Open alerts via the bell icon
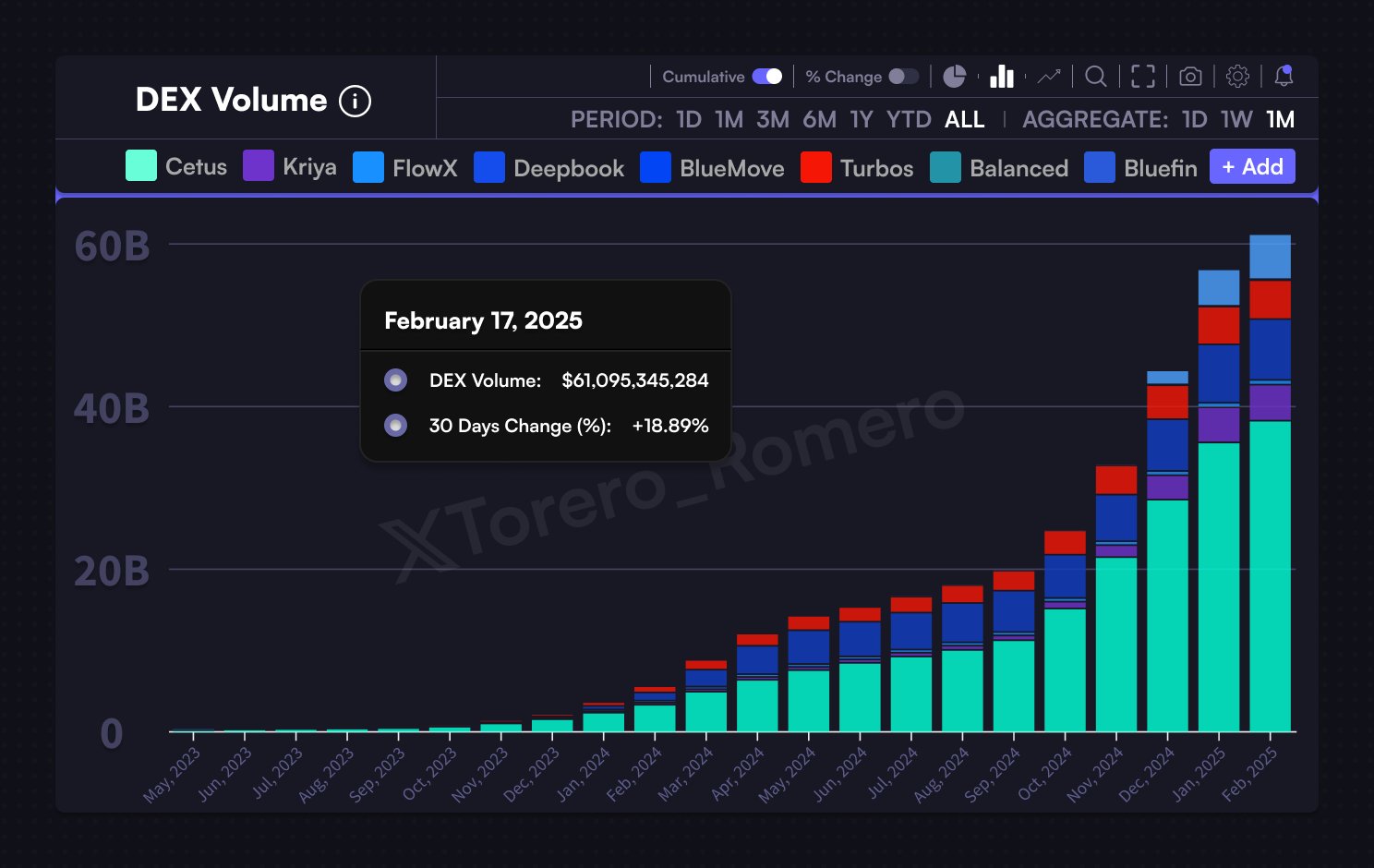 (1284, 77)
